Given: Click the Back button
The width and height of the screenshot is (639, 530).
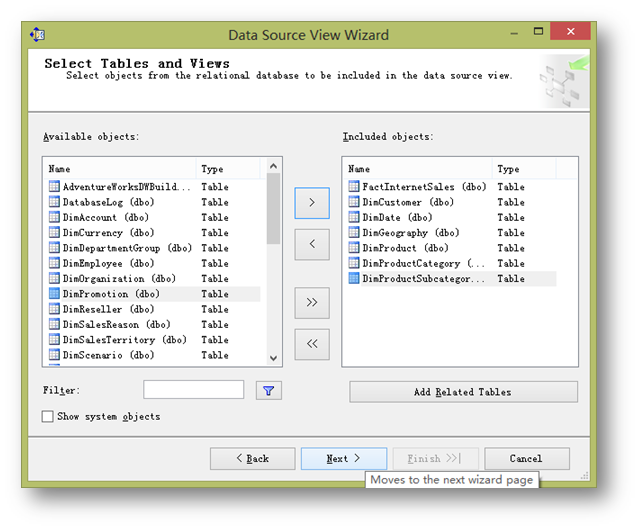Looking at the screenshot, I should pos(253,459).
